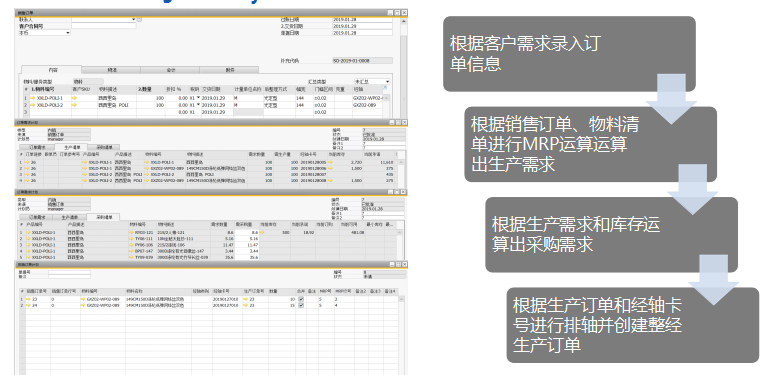This screenshot has width=776, height=375.
Task: Switch to the 会计 tab in sales order
Action: [x=170, y=70]
